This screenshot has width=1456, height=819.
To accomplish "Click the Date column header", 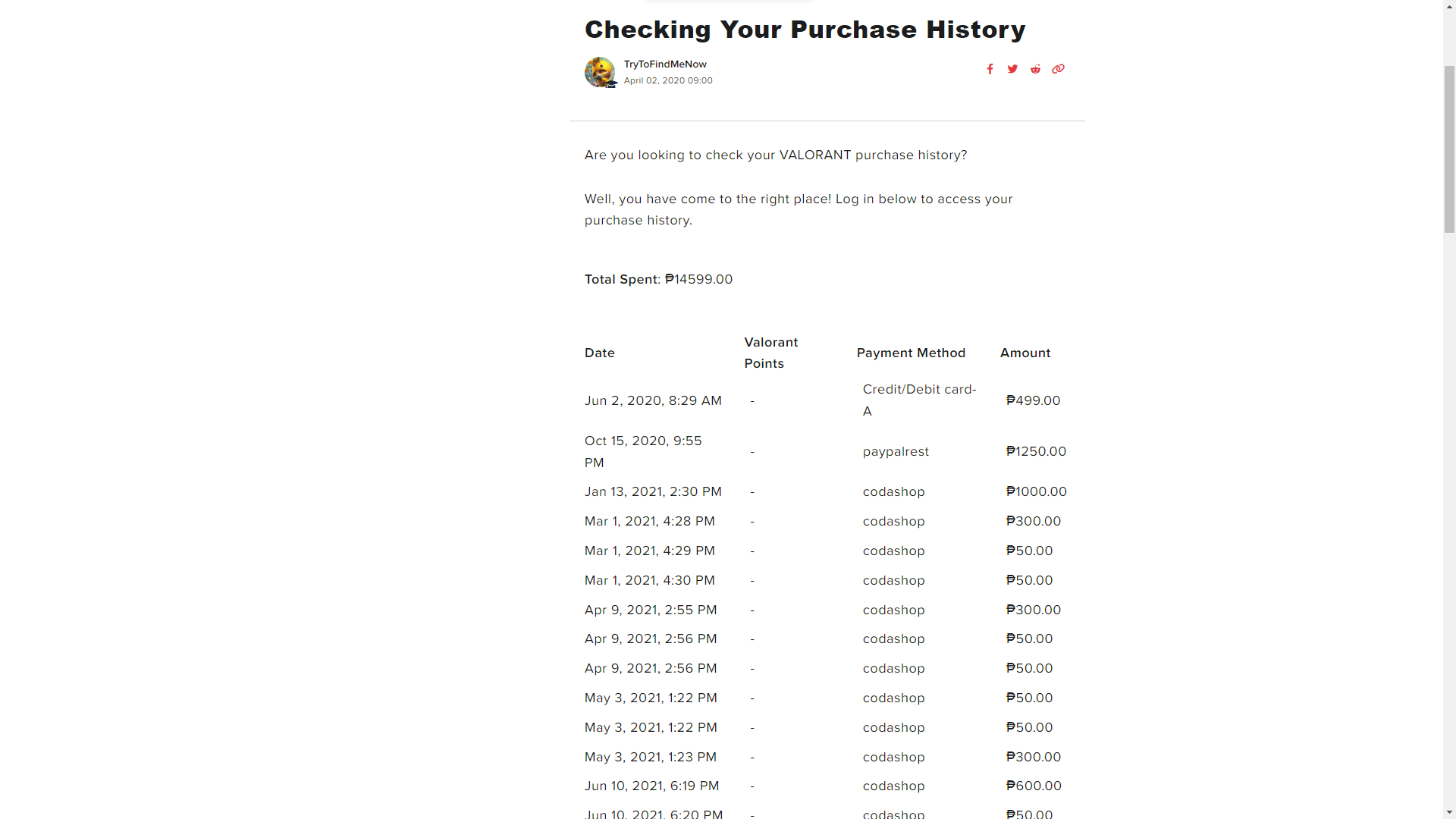I will 599,353.
